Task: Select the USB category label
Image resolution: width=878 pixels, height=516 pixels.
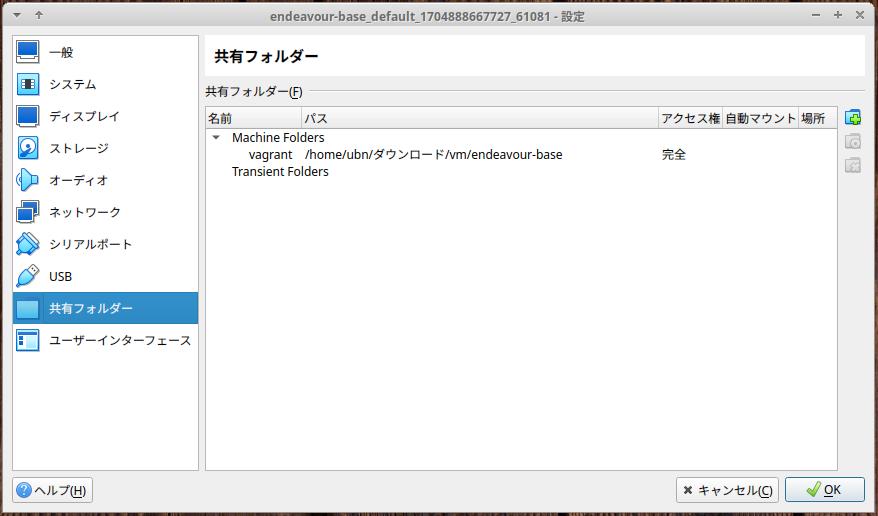Action: (x=60, y=276)
